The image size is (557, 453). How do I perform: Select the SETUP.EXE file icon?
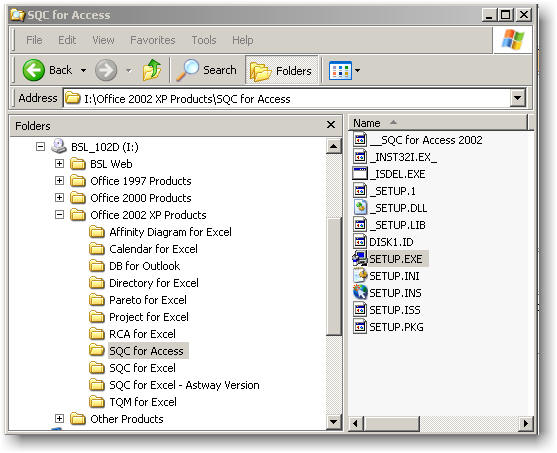pyautogui.click(x=360, y=259)
